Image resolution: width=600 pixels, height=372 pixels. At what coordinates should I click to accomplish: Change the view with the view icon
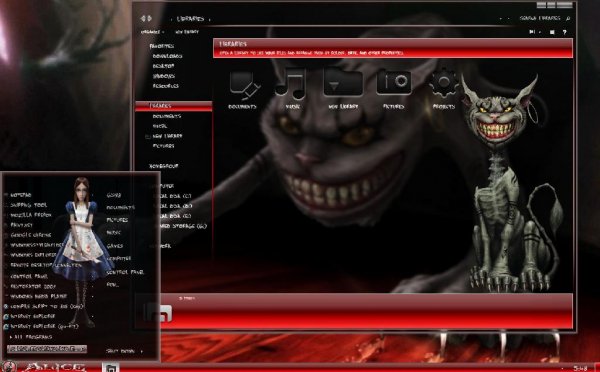tap(532, 32)
